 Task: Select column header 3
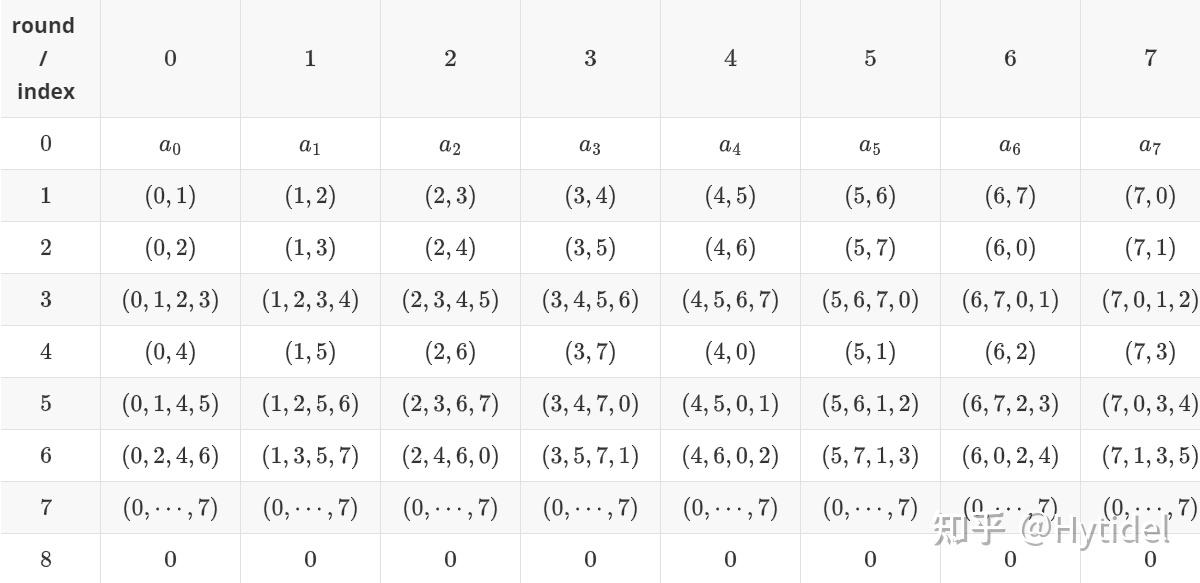pos(590,58)
